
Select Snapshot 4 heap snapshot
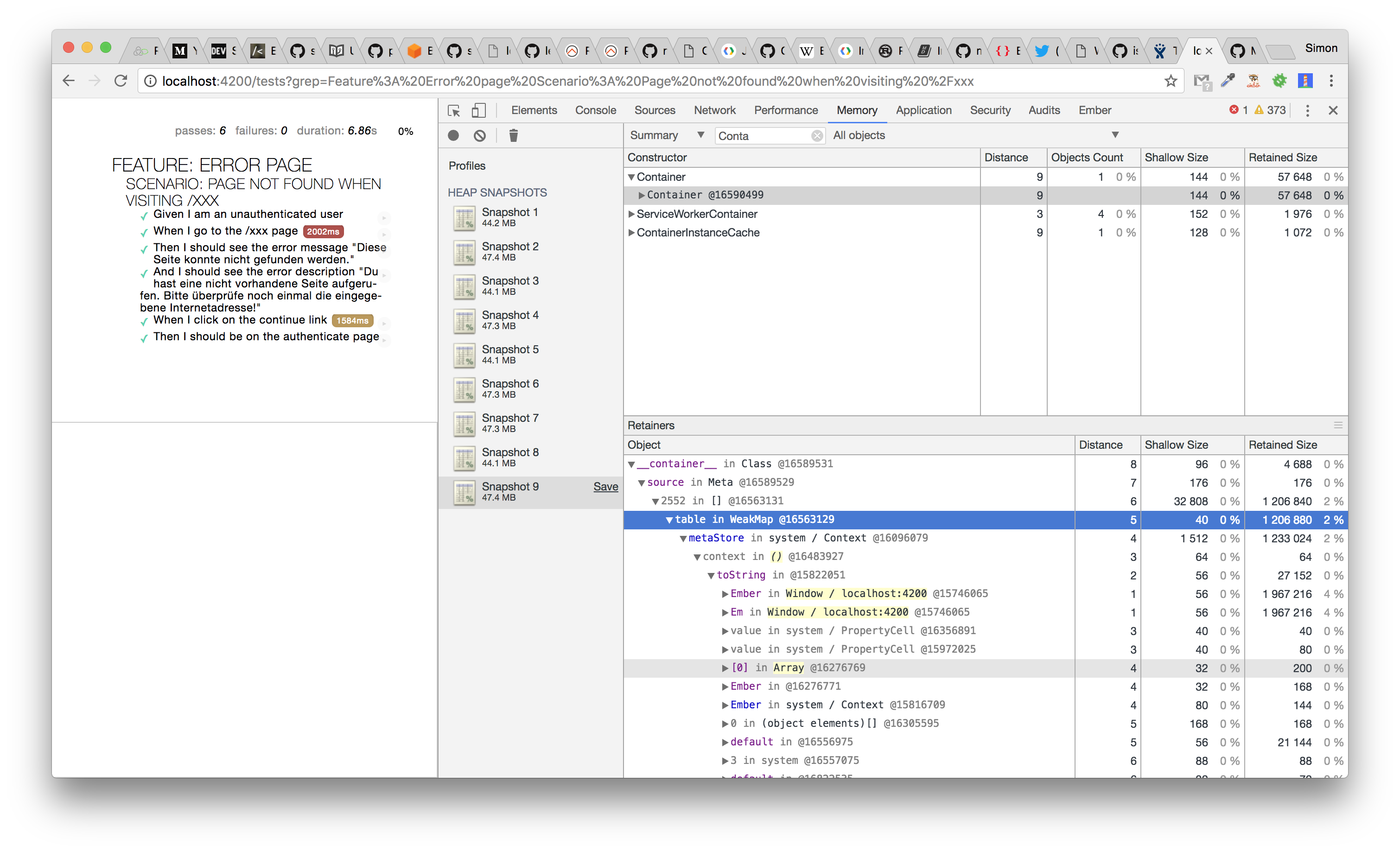click(509, 320)
